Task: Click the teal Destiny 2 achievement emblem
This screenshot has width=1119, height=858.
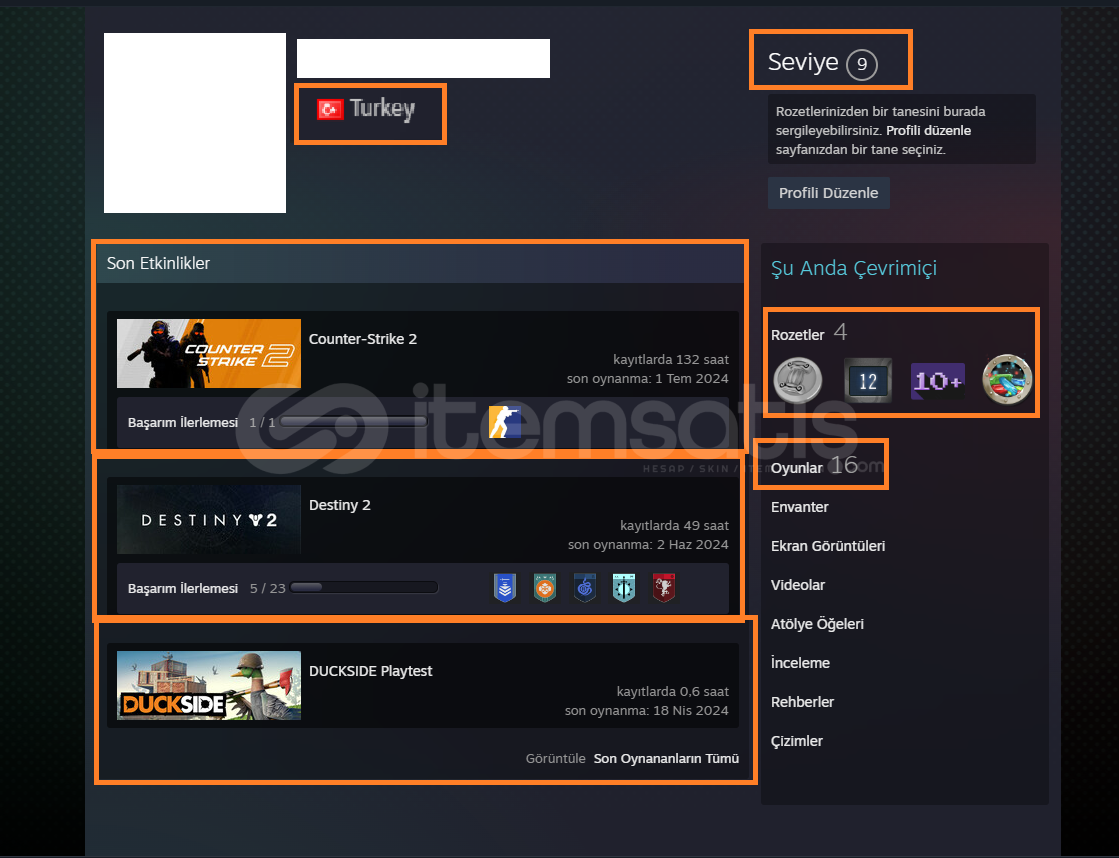Action: [x=624, y=587]
